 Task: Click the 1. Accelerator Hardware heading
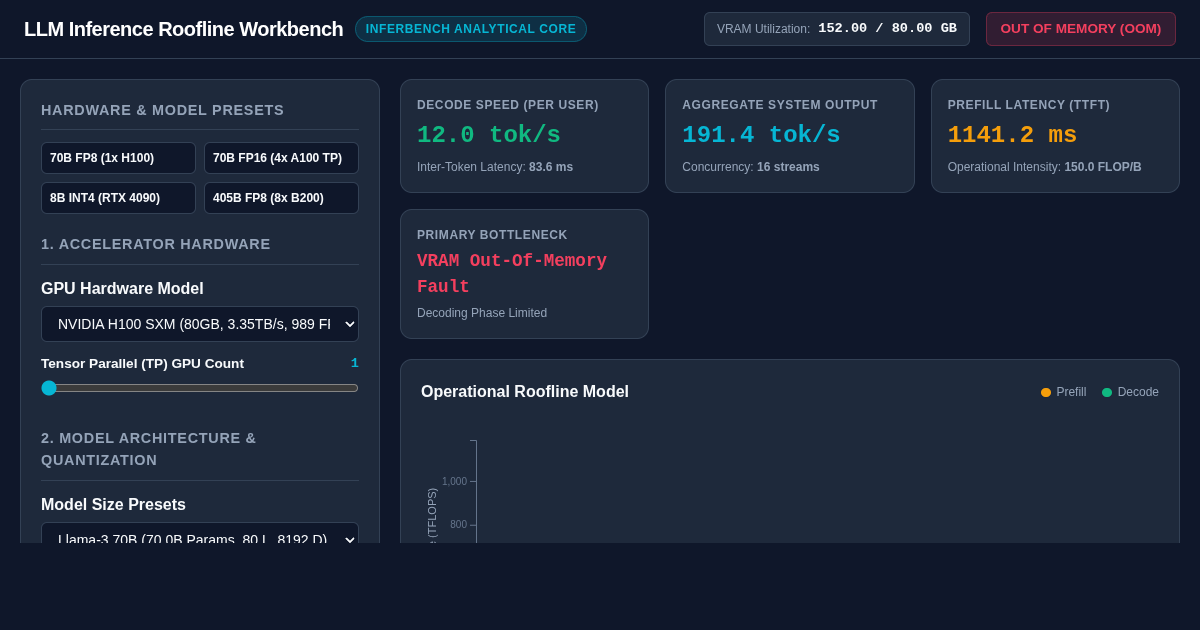click(156, 244)
